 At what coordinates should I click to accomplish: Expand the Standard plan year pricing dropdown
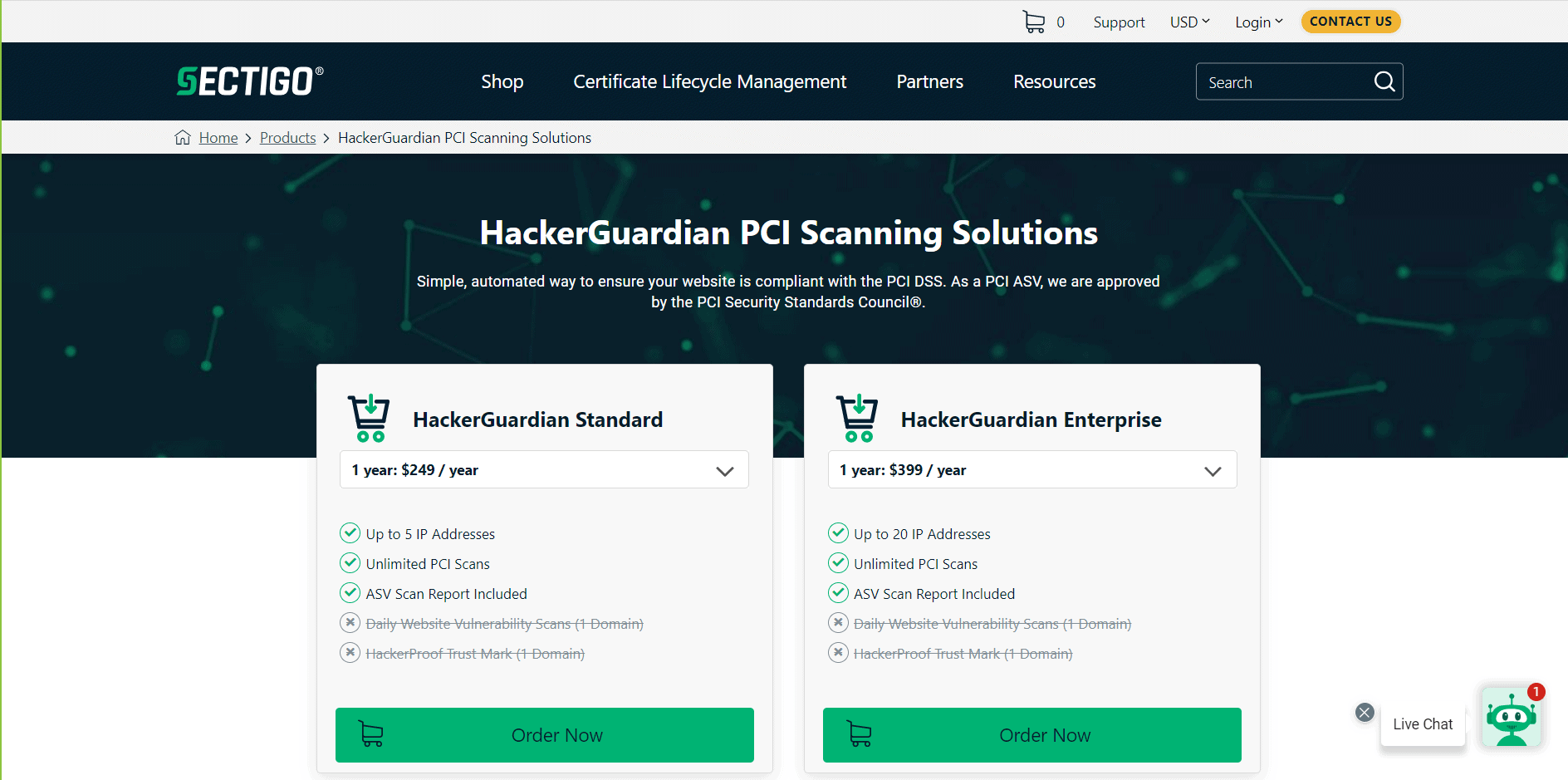[724, 469]
